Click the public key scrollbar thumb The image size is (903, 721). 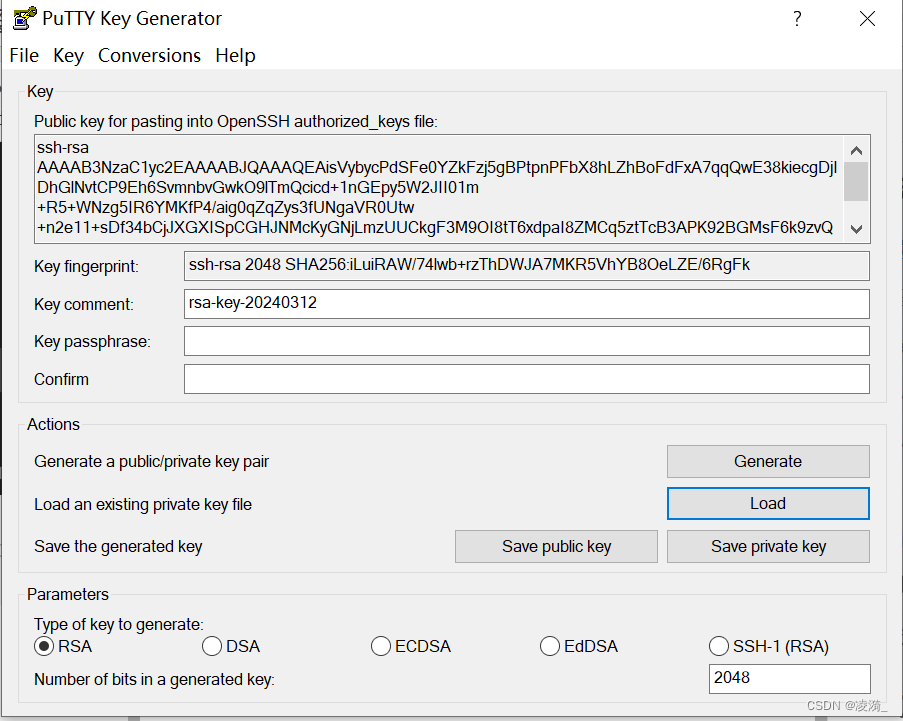(x=856, y=181)
